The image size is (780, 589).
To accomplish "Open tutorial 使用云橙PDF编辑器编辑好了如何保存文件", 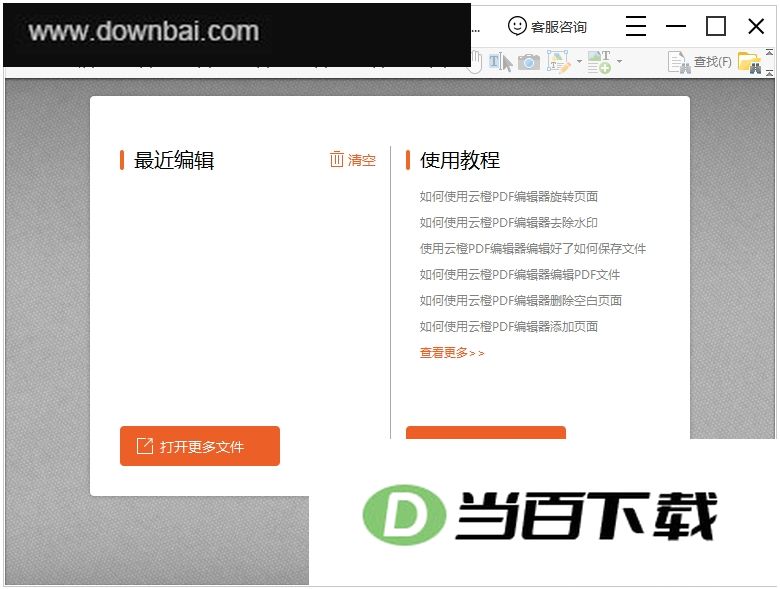I will [x=533, y=248].
